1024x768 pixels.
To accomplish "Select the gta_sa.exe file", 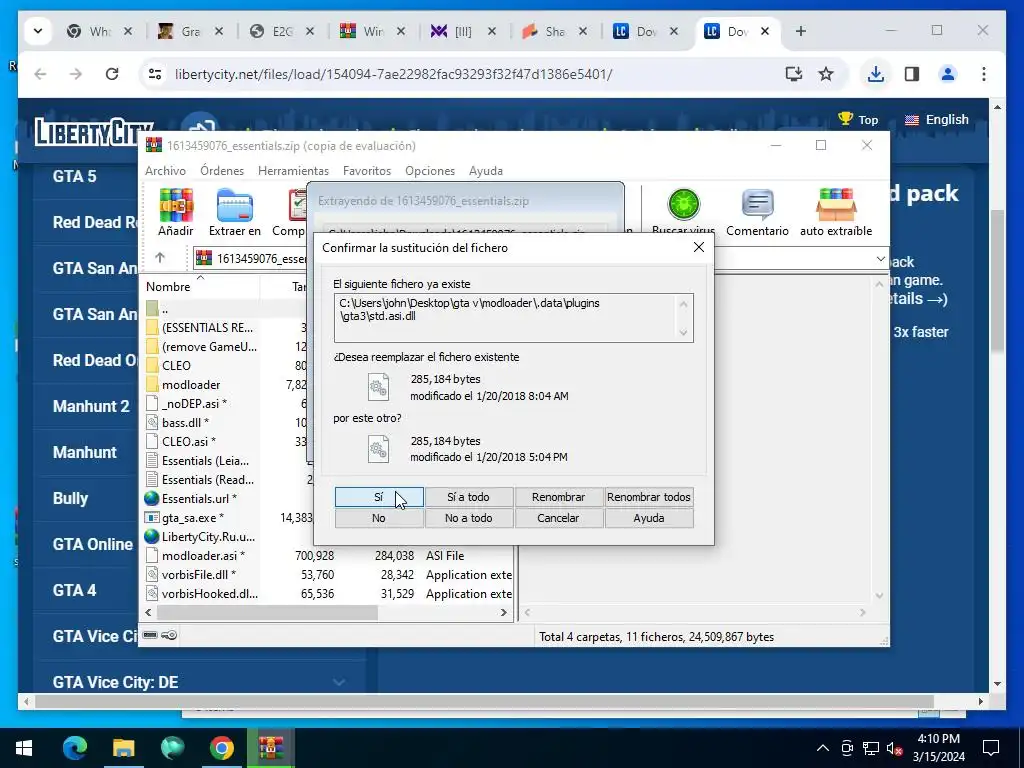I will tap(193, 518).
